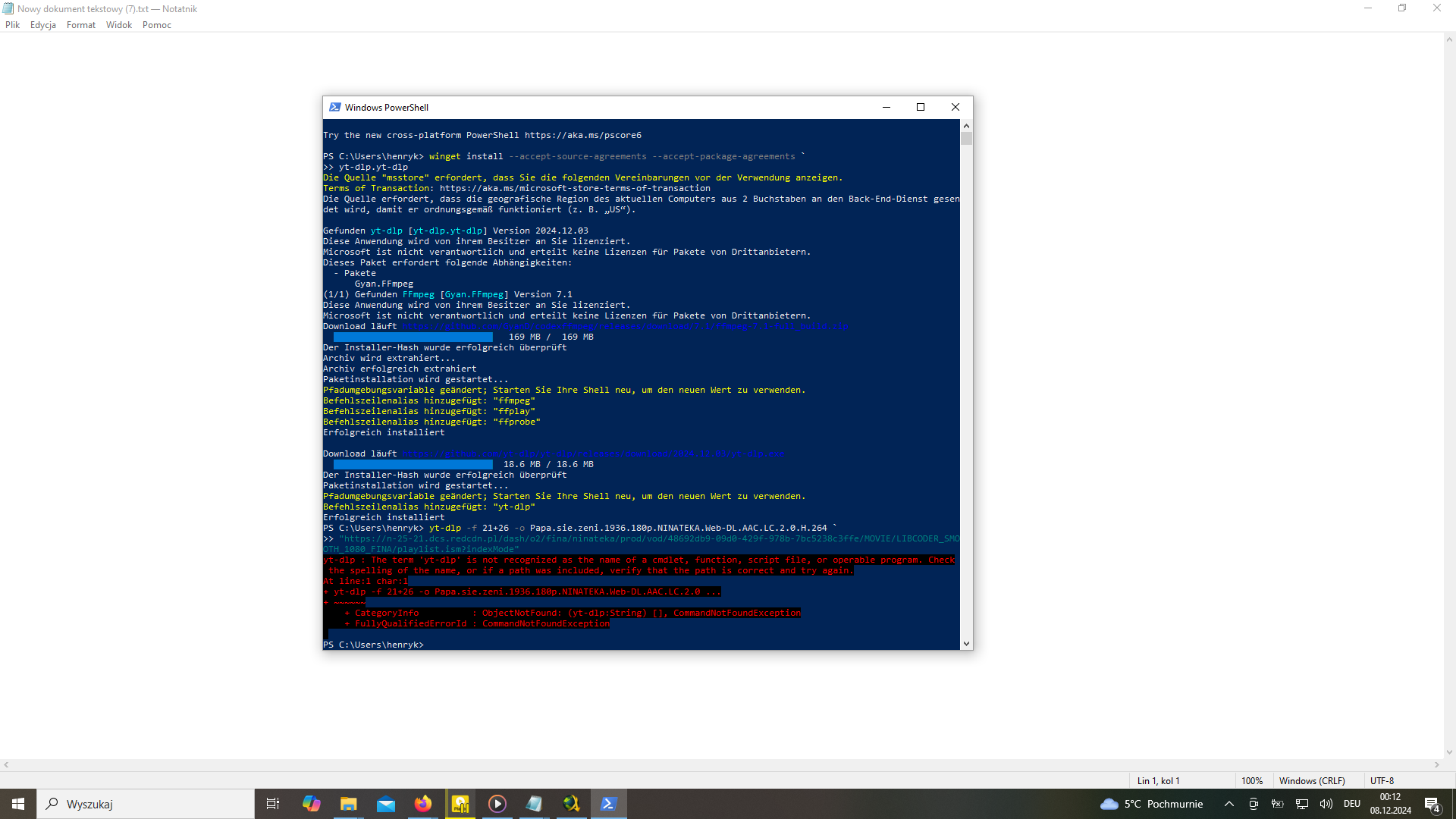Open the notification center icon
The width and height of the screenshot is (1456, 819).
[1432, 804]
